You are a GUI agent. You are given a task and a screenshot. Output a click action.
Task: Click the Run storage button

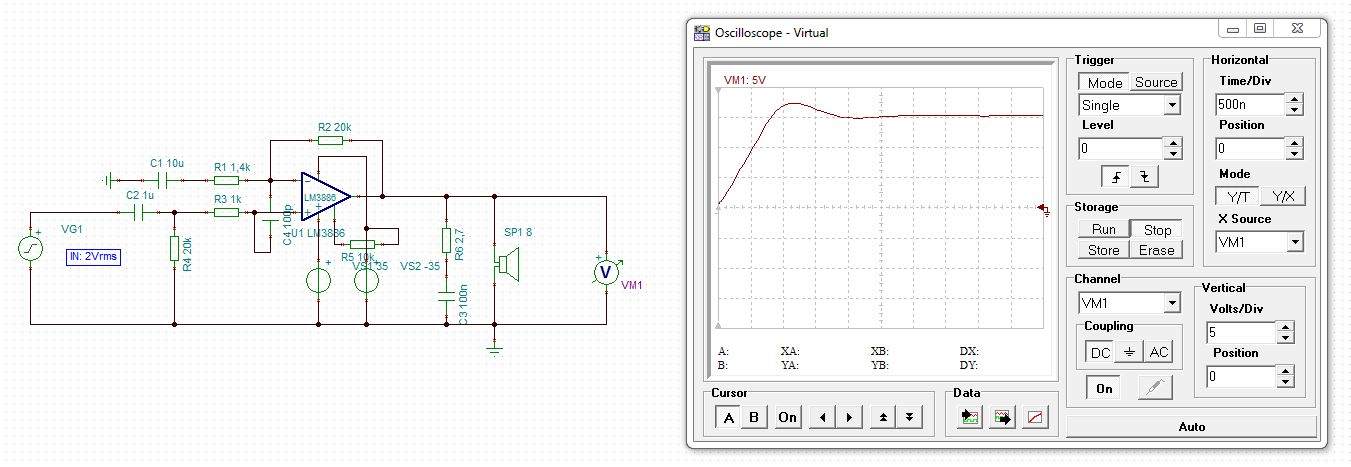(x=1104, y=229)
